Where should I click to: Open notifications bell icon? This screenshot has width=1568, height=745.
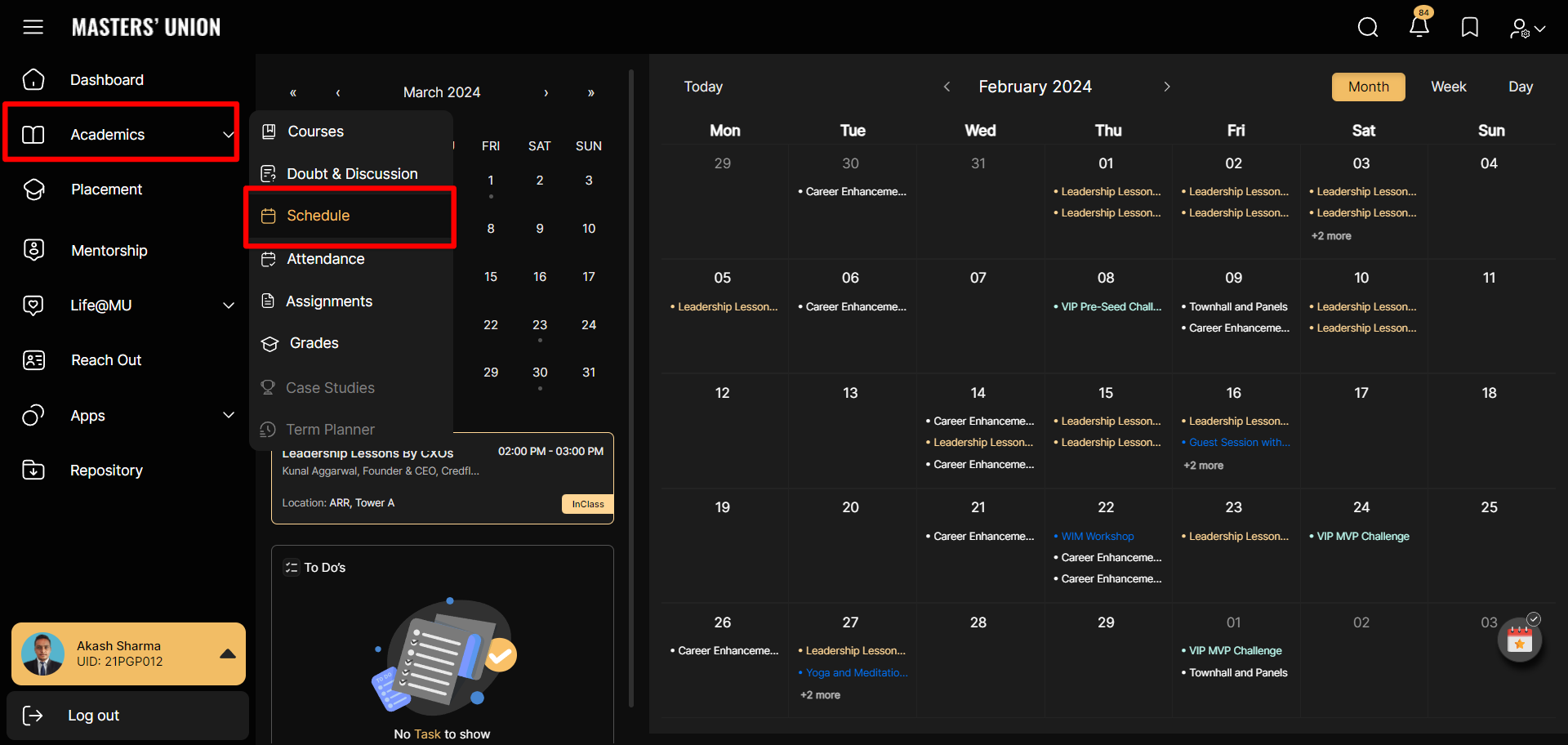tap(1419, 27)
